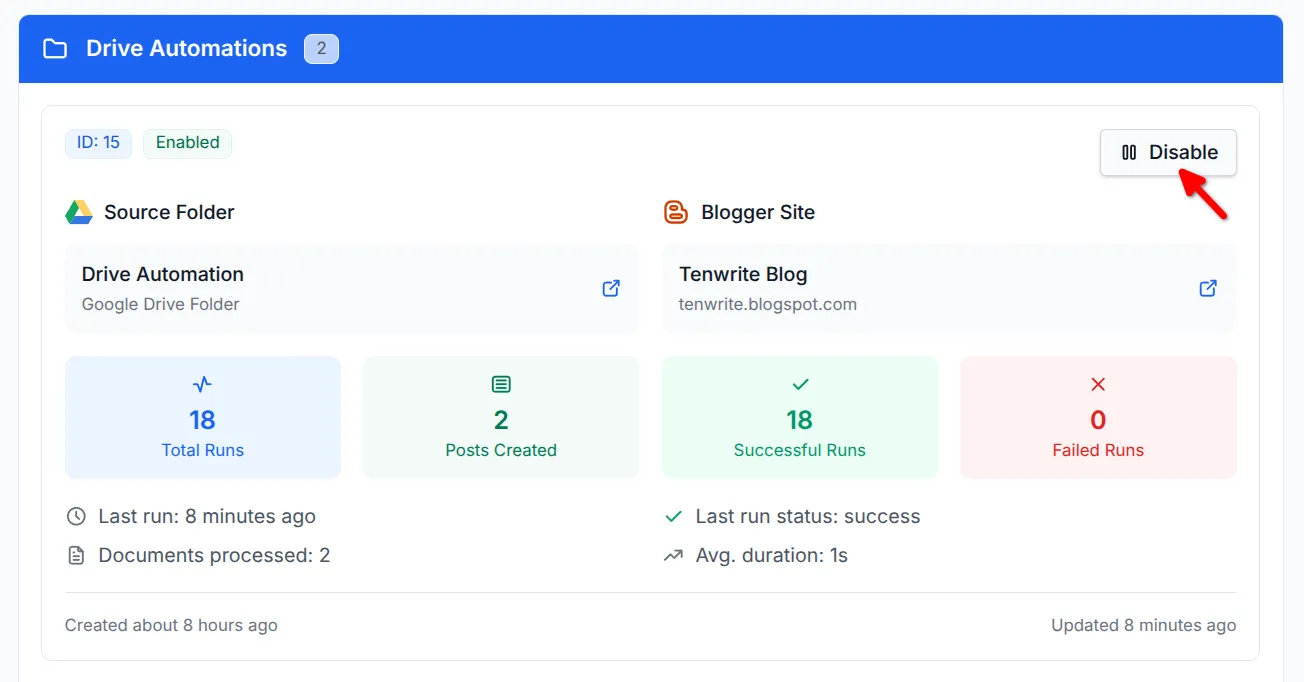Image resolution: width=1304 pixels, height=682 pixels.
Task: Open the tenwrite.blogspot.com site link
Action: click(767, 304)
